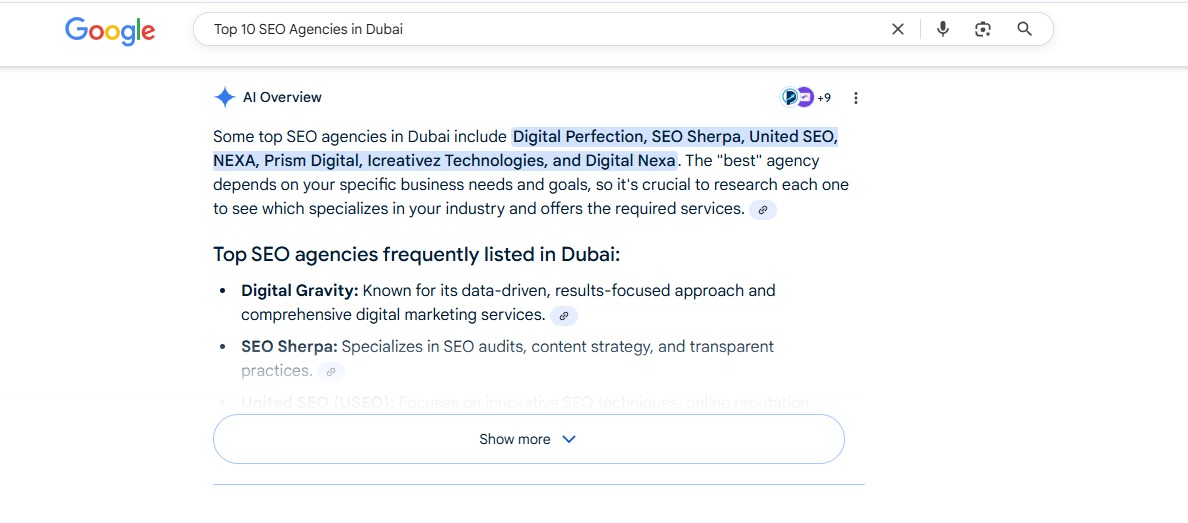Click the Top SEO agencies frequently listed heading
Viewport: 1188px width, 523px height.
pyautogui.click(x=416, y=254)
